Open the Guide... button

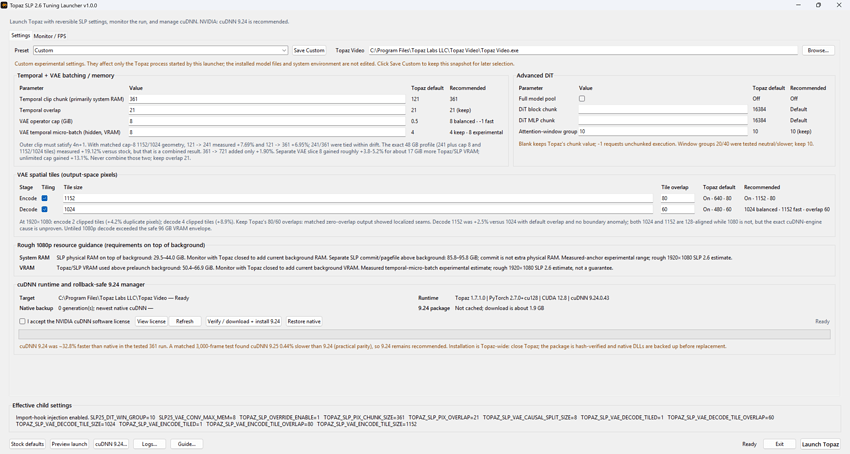187,444
